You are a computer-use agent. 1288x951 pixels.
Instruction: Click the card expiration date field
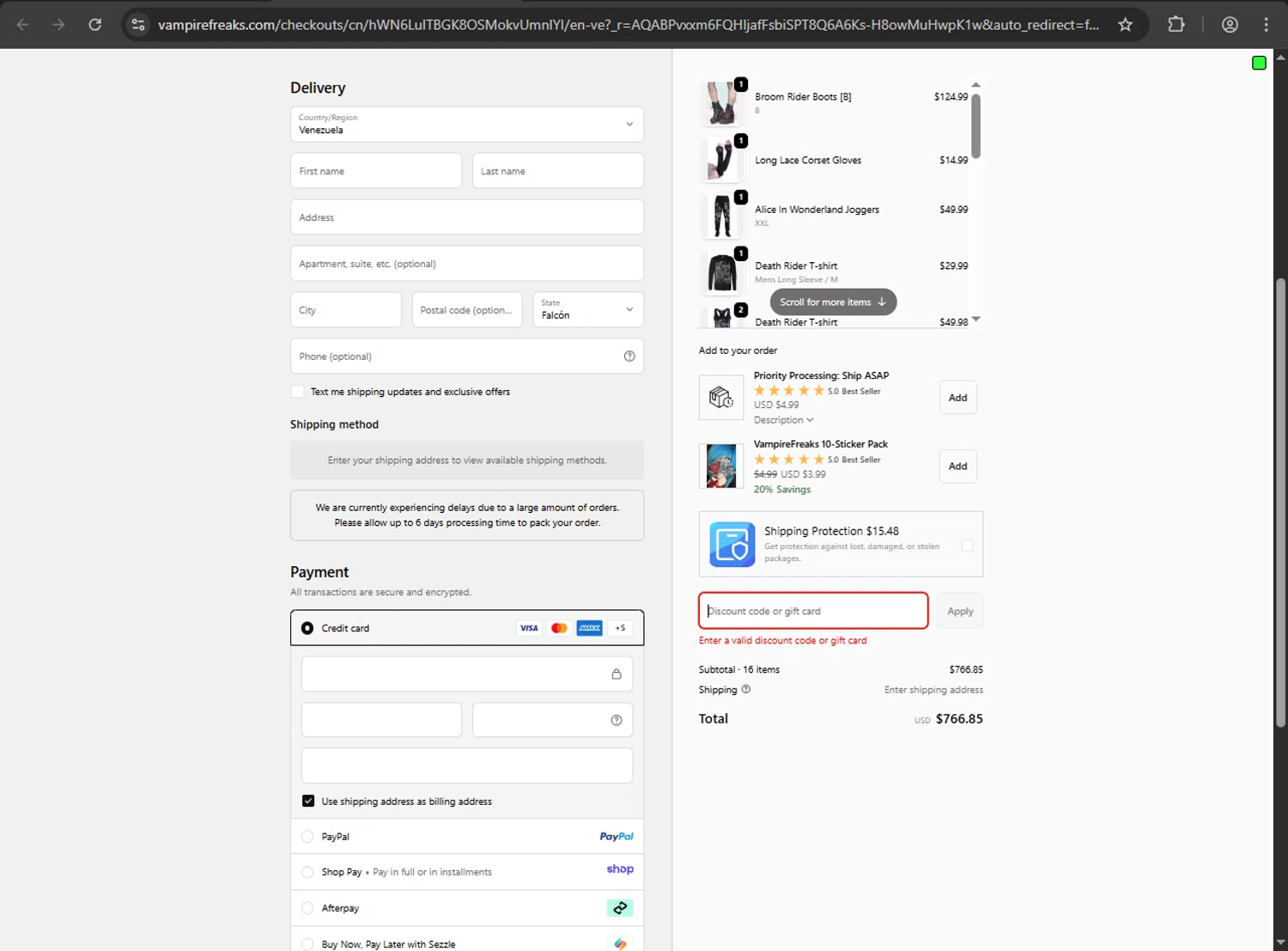(382, 720)
